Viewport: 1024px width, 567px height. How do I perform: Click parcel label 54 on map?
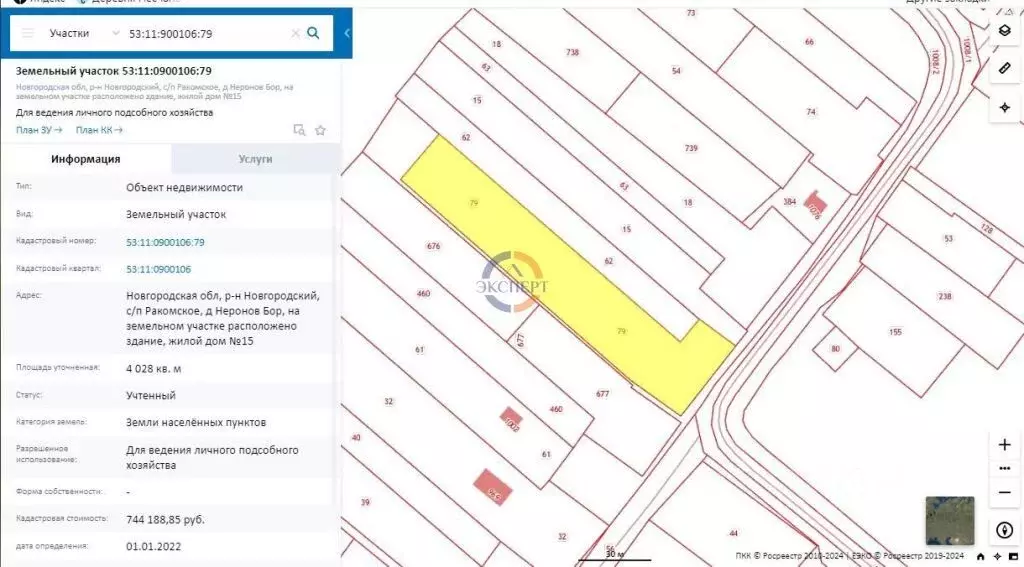pos(677,71)
